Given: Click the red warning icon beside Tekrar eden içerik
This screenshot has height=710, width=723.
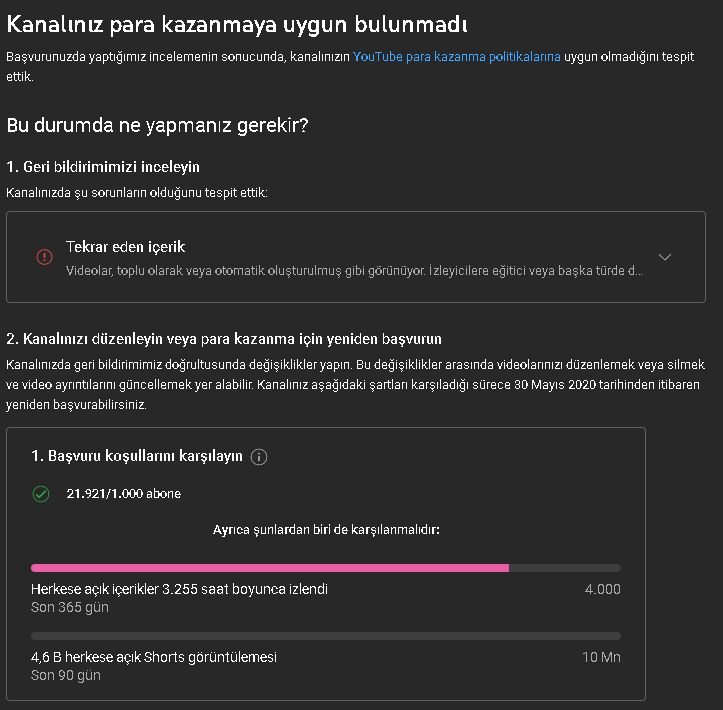Looking at the screenshot, I should point(44,257).
